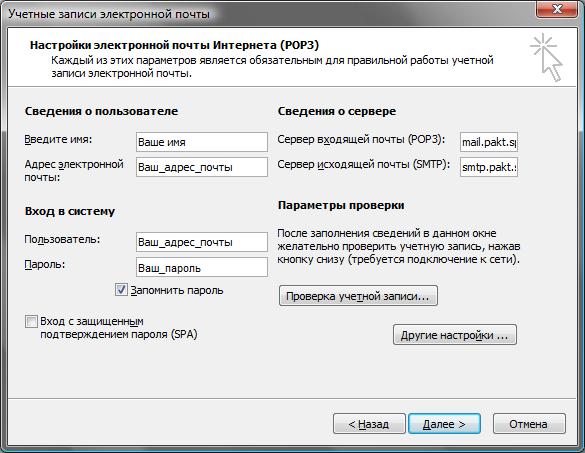Viewport: 585px width, 453px height.
Task: Toggle the Запомнить пароль checkbox
Action: tap(121, 290)
